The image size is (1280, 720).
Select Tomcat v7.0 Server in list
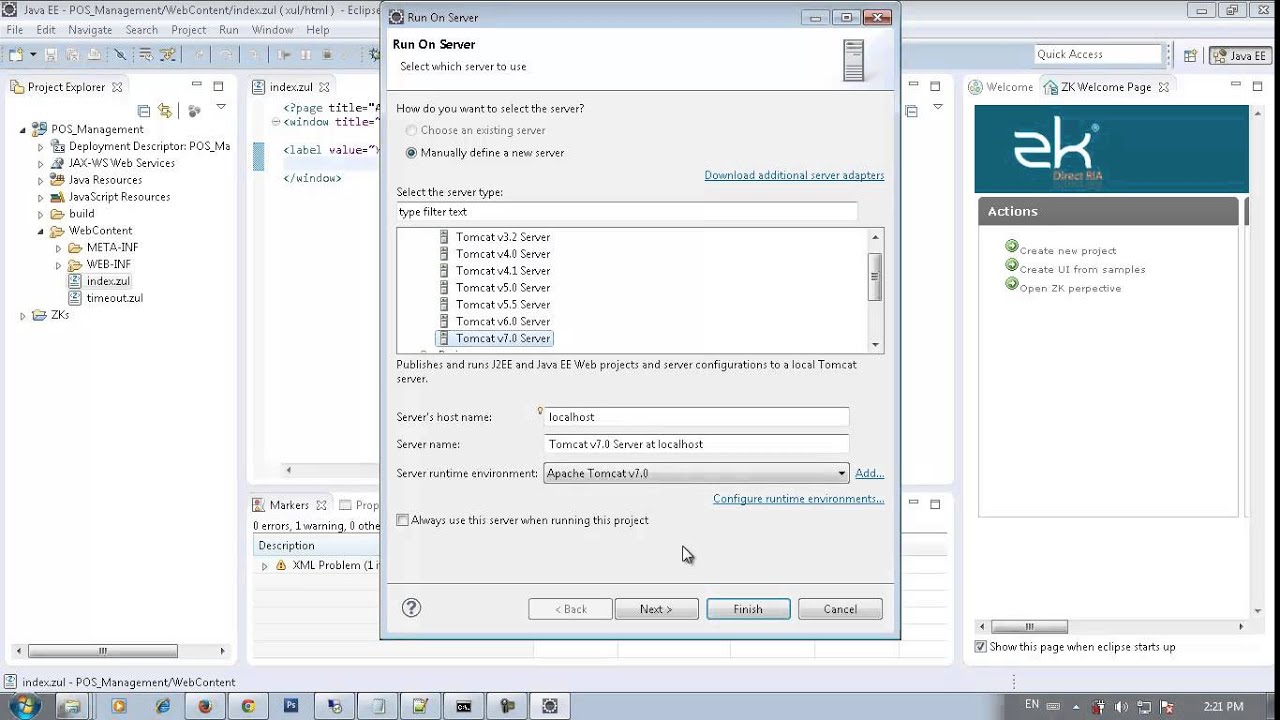(x=503, y=338)
